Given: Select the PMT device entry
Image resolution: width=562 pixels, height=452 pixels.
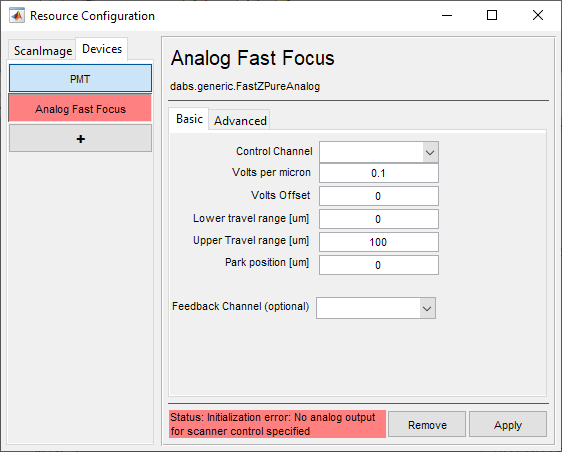Looking at the screenshot, I should [x=80, y=78].
